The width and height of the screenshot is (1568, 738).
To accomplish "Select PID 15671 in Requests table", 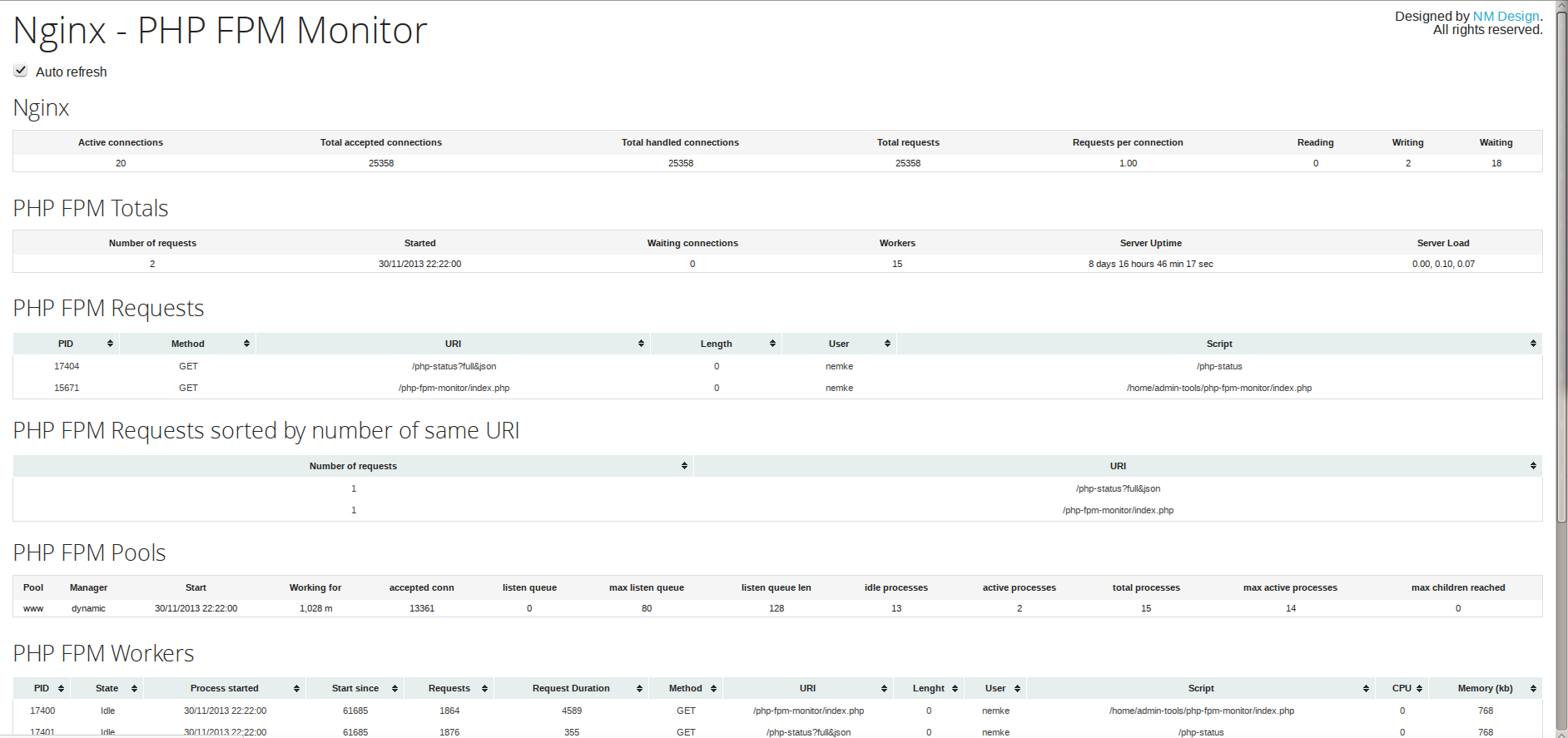I will pos(67,388).
